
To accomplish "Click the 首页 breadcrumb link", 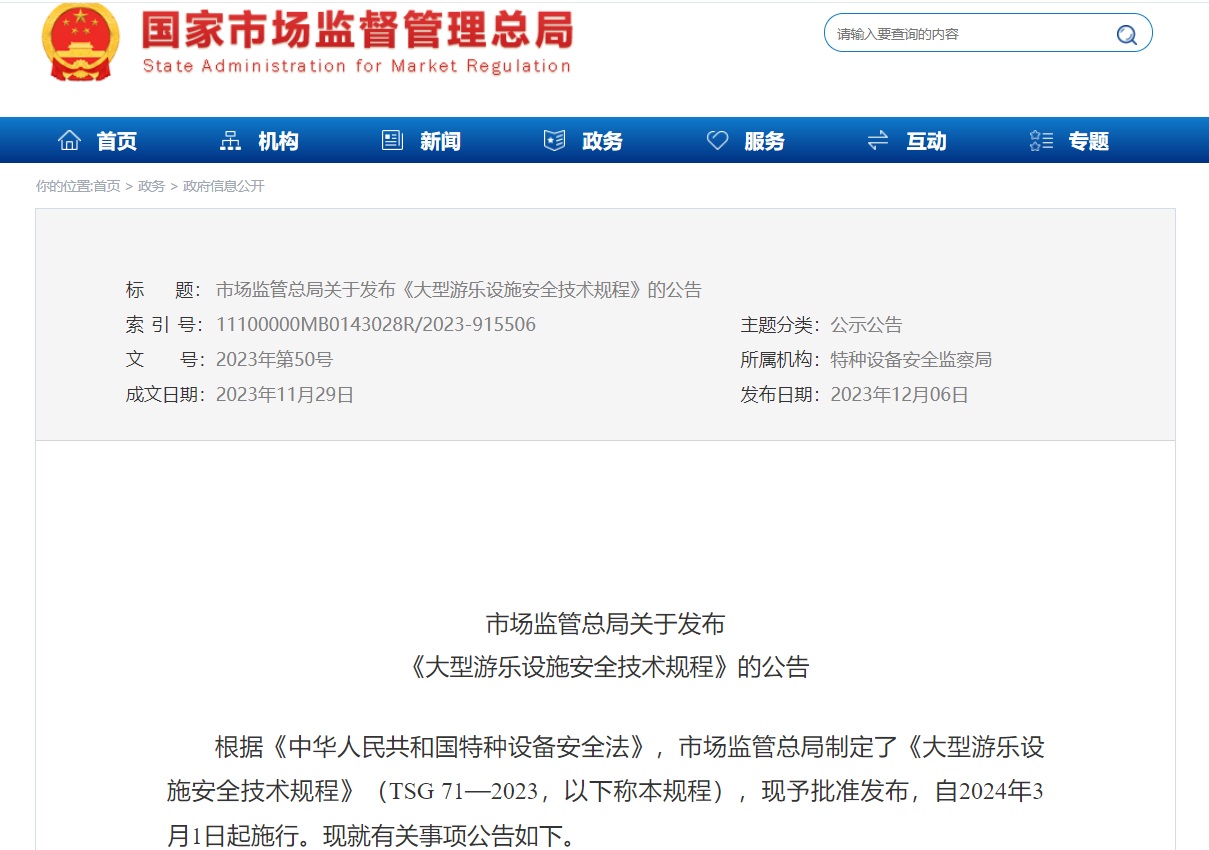I will click(107, 186).
